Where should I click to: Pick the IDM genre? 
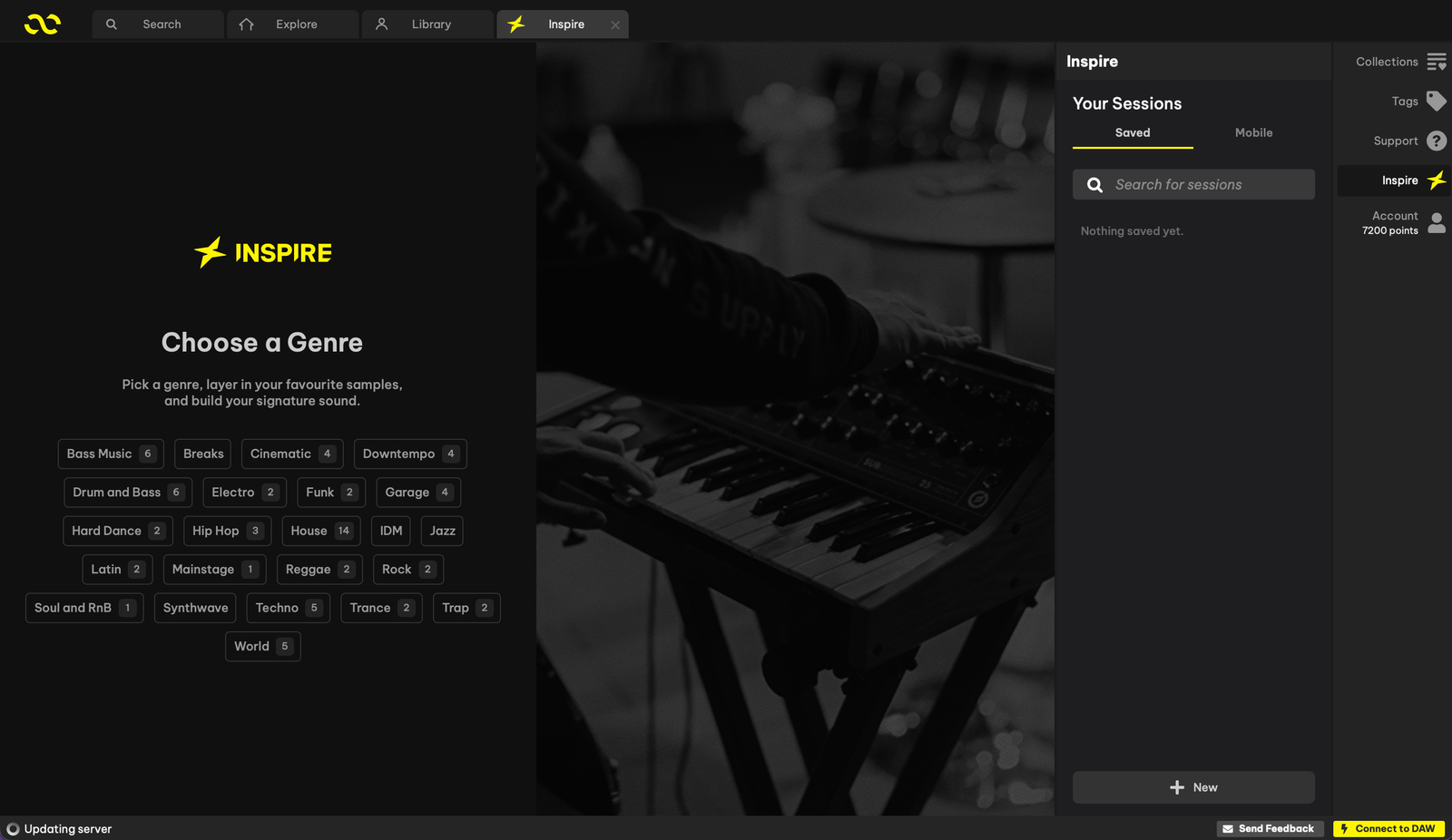coord(391,531)
